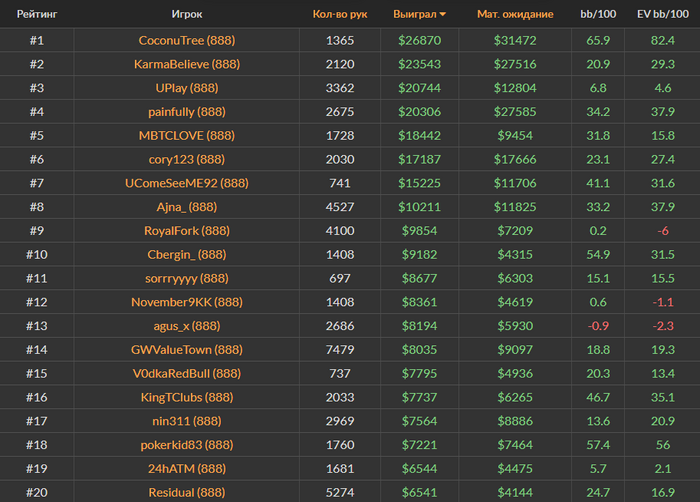
Task: Open November9KK (888) player profile
Action: pyautogui.click(x=187, y=301)
